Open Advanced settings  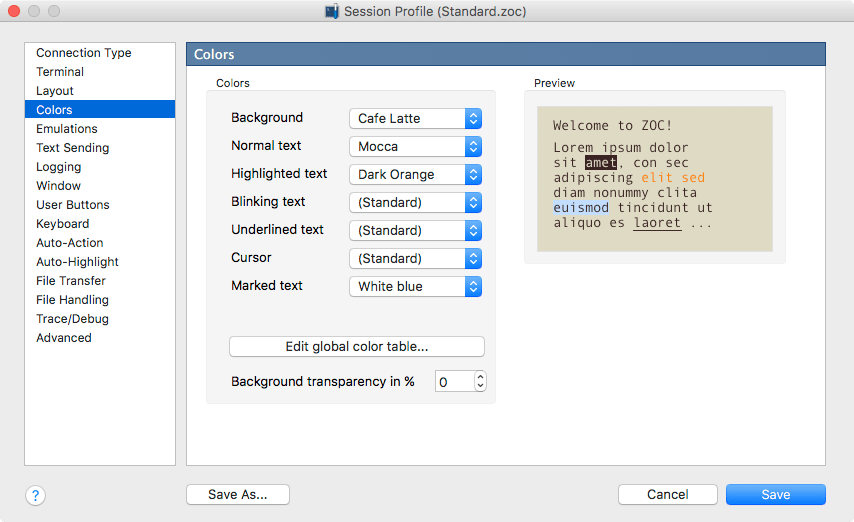100,338
